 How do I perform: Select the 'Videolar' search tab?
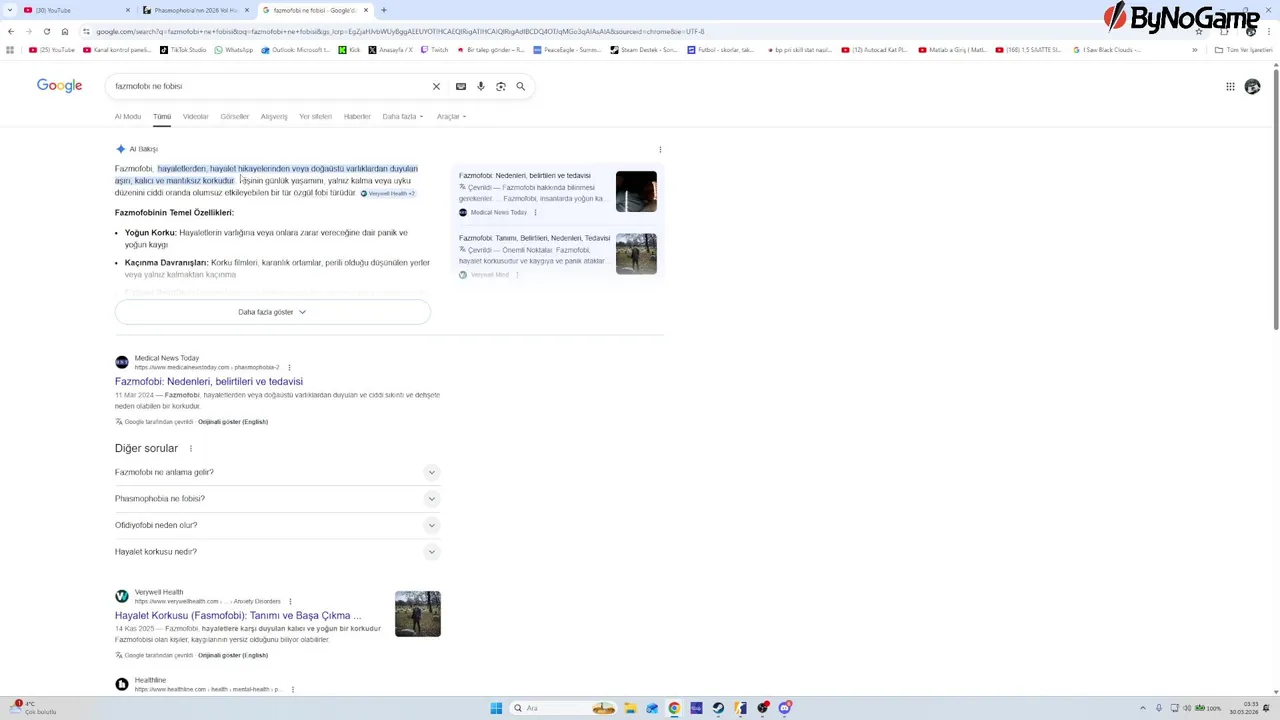coord(195,117)
